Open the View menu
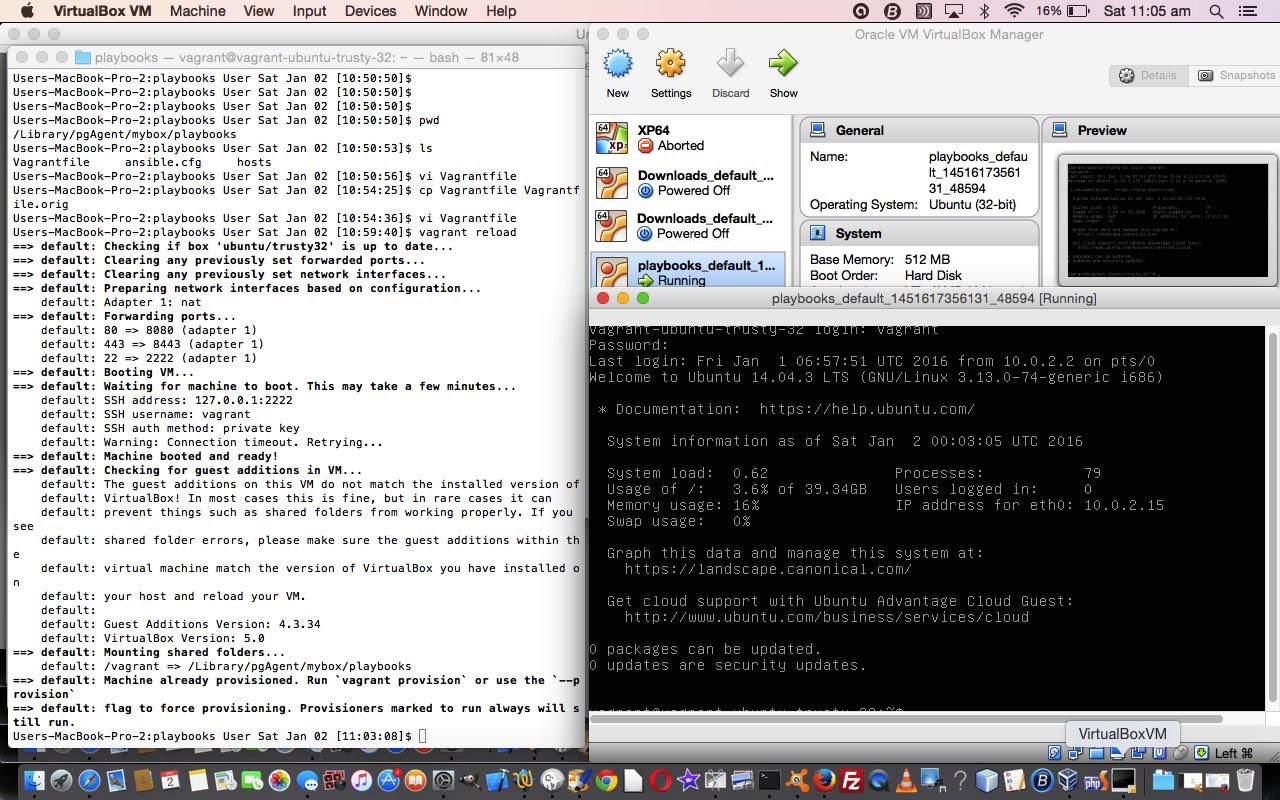 pyautogui.click(x=258, y=11)
